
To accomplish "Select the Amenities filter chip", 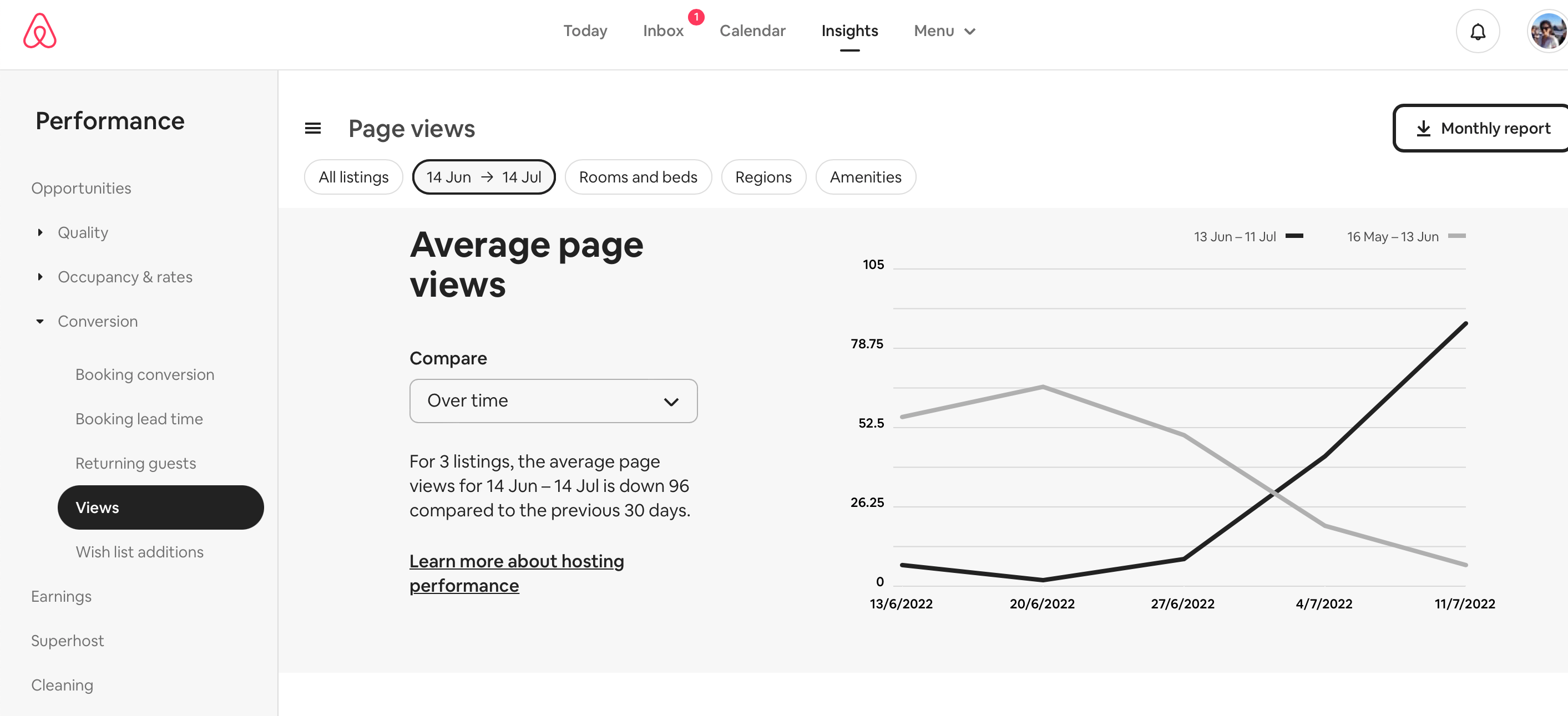I will pyautogui.click(x=865, y=177).
